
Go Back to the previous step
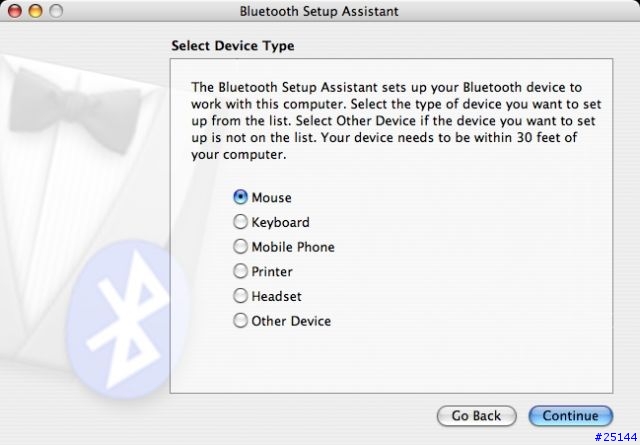476,416
